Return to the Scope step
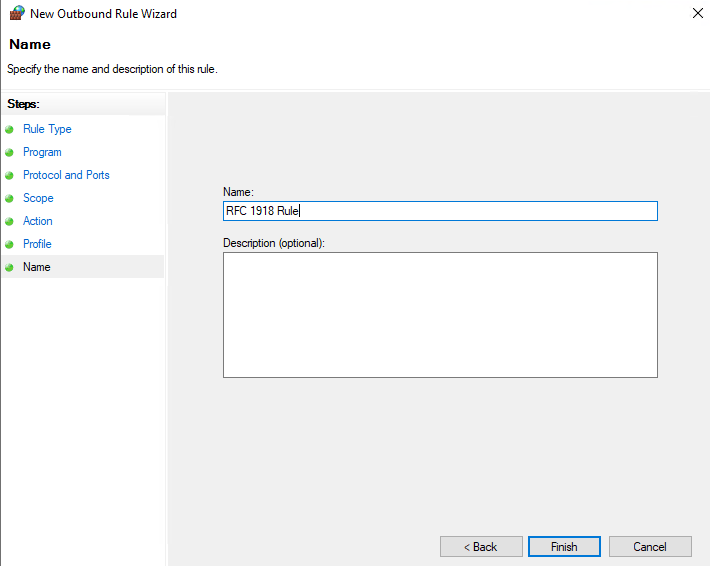 [x=38, y=198]
